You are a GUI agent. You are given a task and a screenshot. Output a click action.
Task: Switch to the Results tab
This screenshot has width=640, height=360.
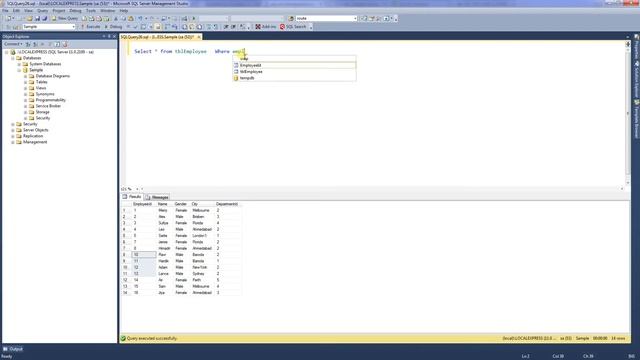(x=132, y=197)
